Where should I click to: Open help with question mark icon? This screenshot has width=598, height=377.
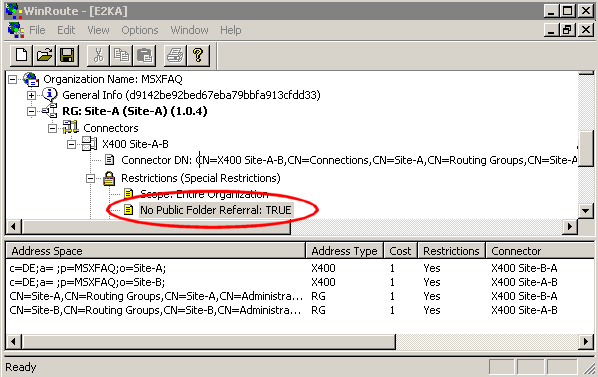click(x=198, y=55)
